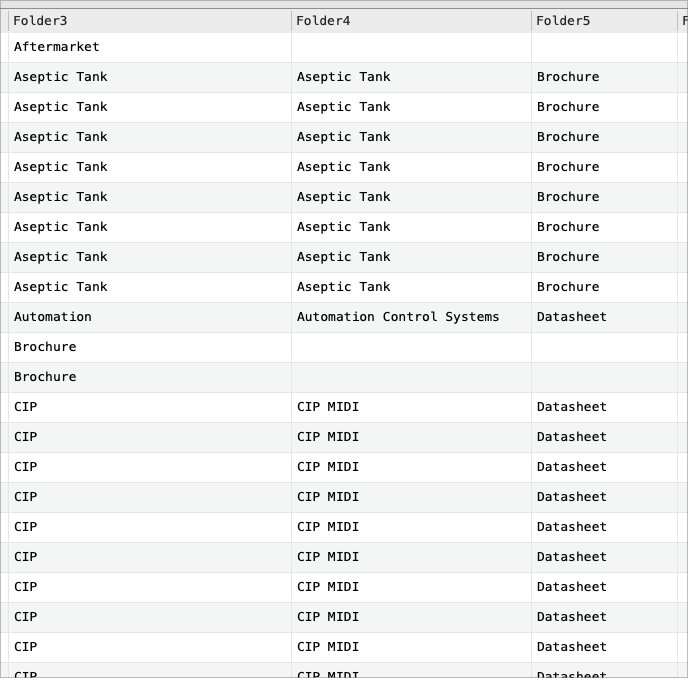
Task: Click the Folder5 Brochure cell directly above Automation's Datasheet
Action: pos(568,287)
